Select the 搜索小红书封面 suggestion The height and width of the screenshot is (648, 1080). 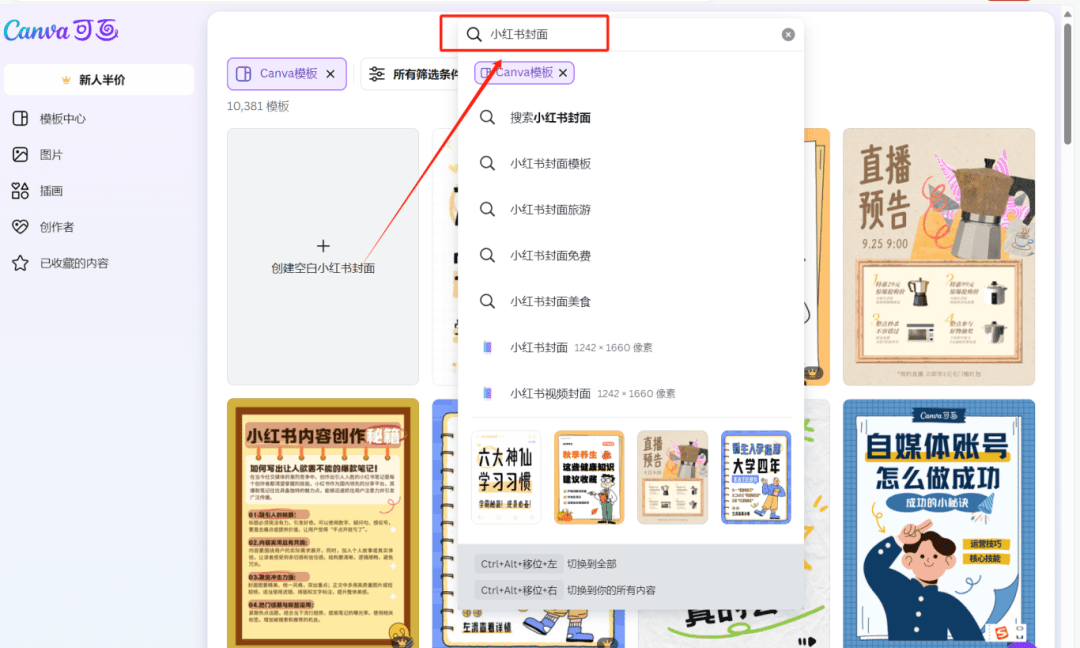pyautogui.click(x=630, y=118)
